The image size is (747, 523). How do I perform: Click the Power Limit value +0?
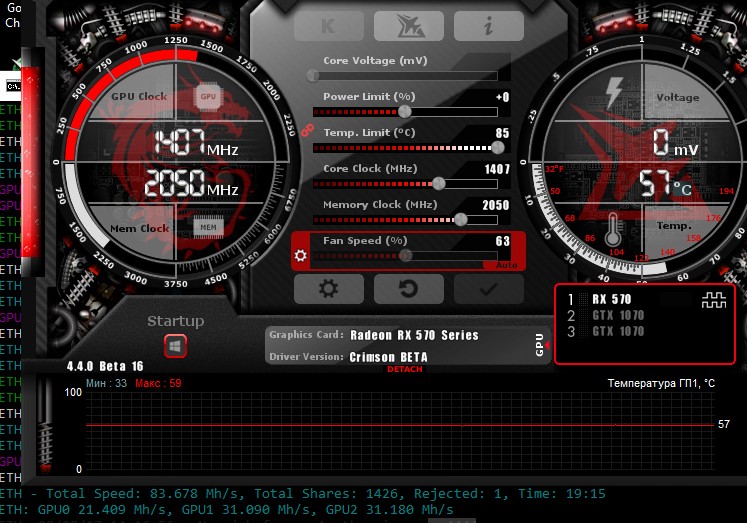[x=503, y=97]
